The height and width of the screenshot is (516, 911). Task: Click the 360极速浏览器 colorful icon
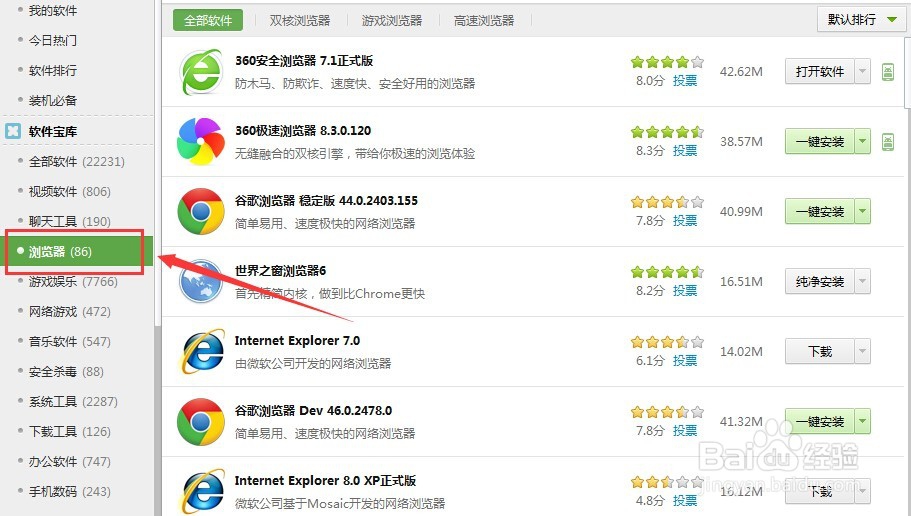click(x=201, y=142)
